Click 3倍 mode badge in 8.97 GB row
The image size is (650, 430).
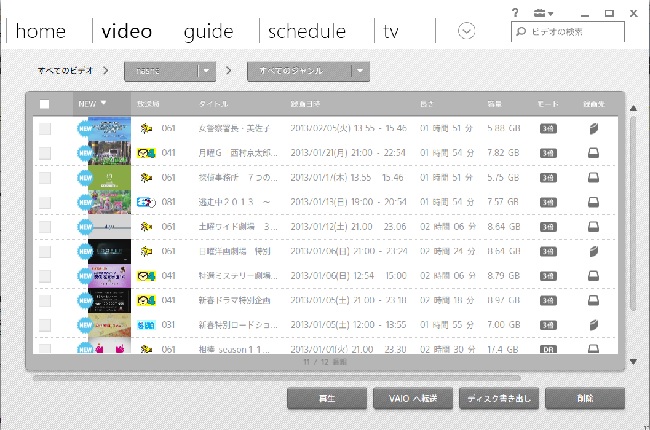click(548, 301)
